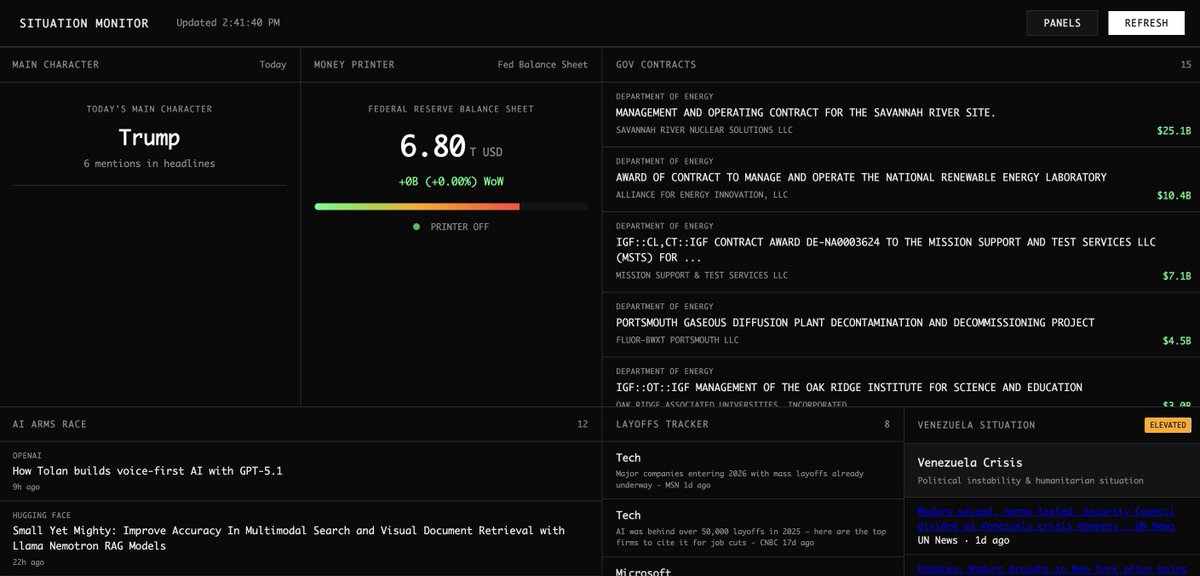The height and width of the screenshot is (576, 1200).
Task: Select the SITUATION MONITOR title
Action: tap(84, 23)
